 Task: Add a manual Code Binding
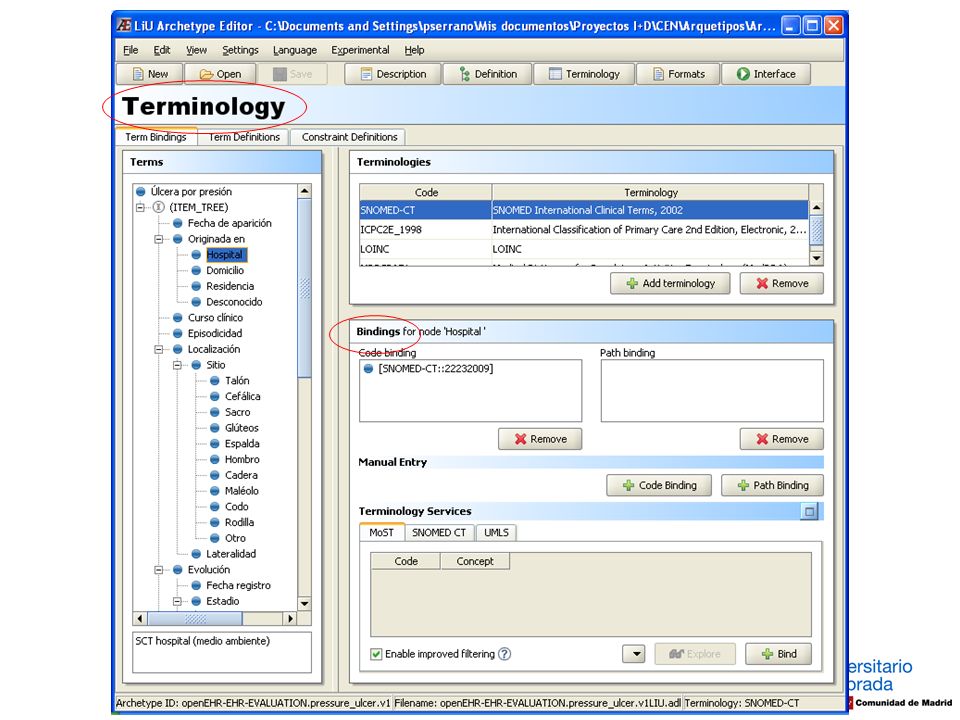click(659, 486)
